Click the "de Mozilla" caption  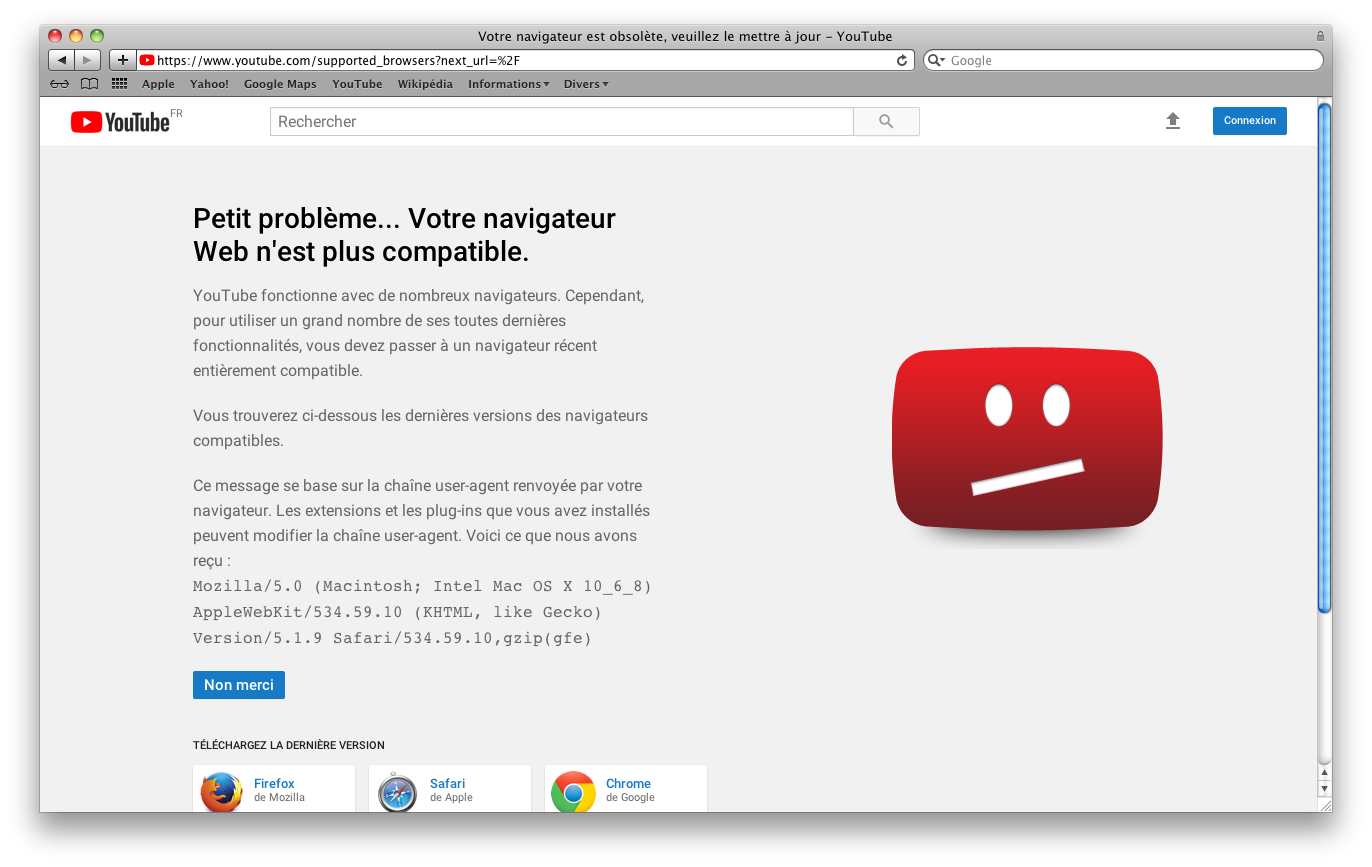pos(279,798)
